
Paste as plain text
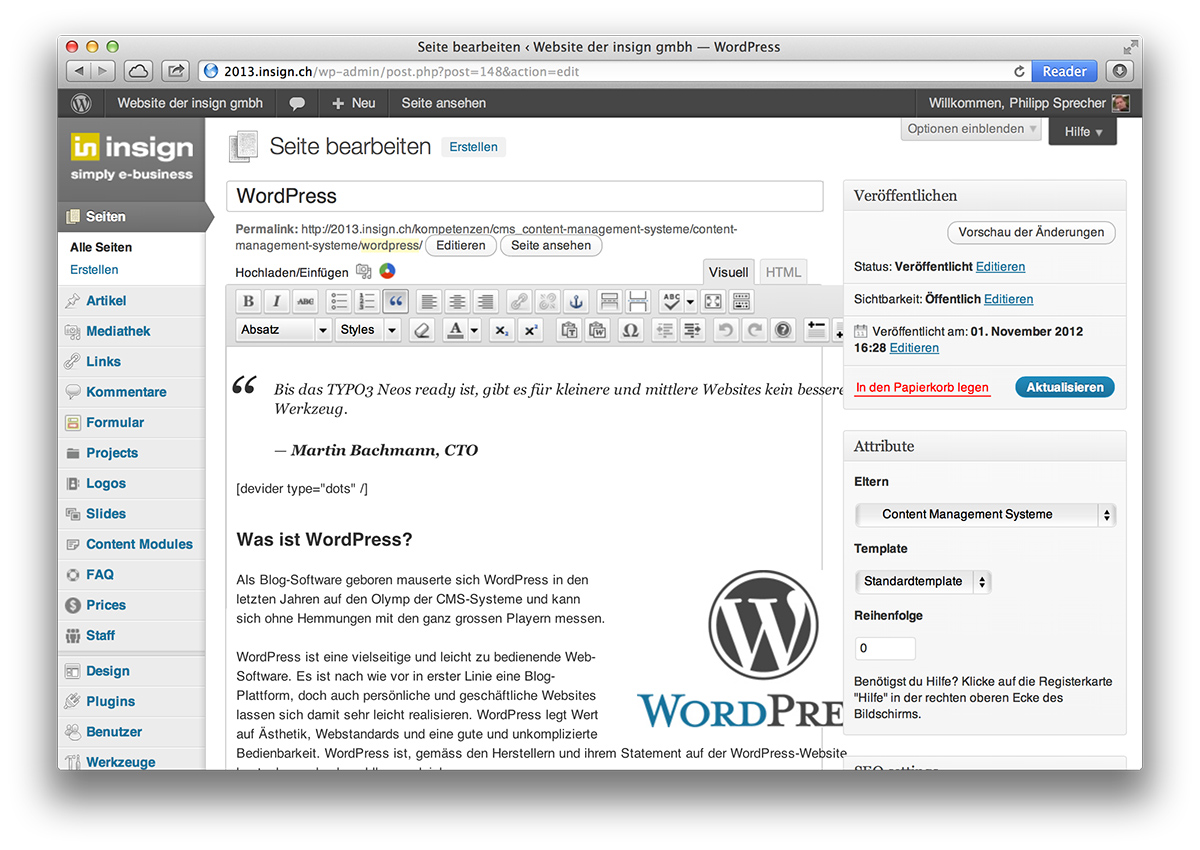pyautogui.click(x=569, y=330)
